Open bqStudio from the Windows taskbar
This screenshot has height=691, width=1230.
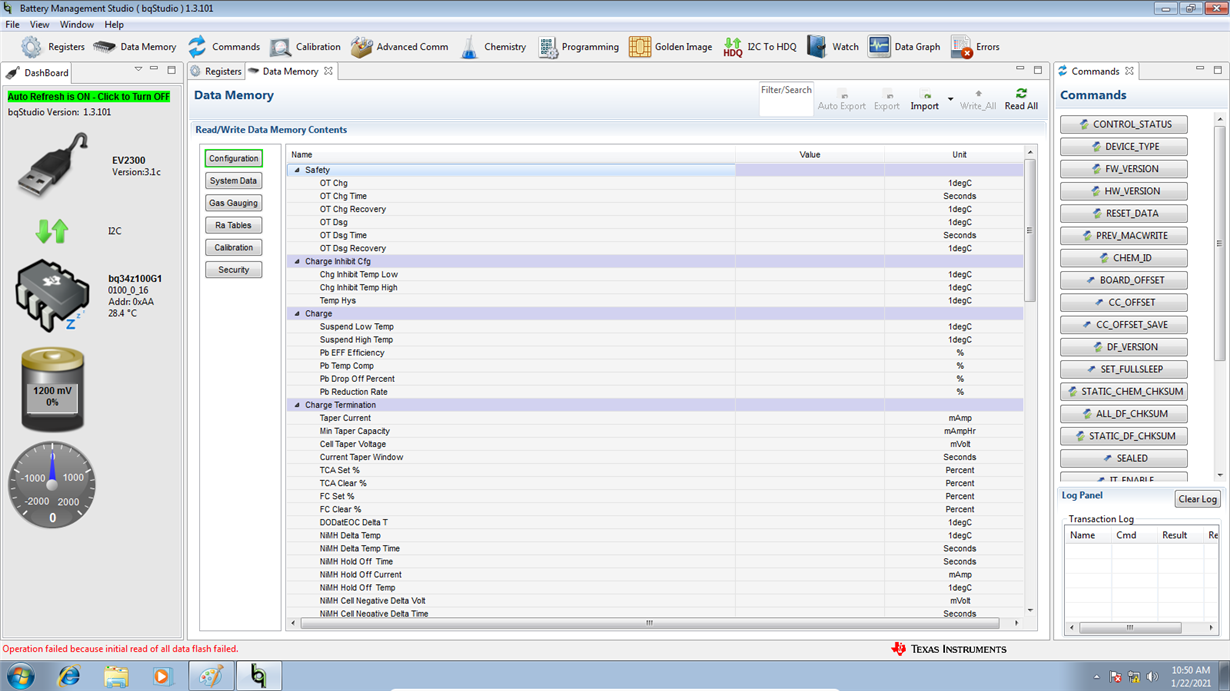(x=259, y=676)
